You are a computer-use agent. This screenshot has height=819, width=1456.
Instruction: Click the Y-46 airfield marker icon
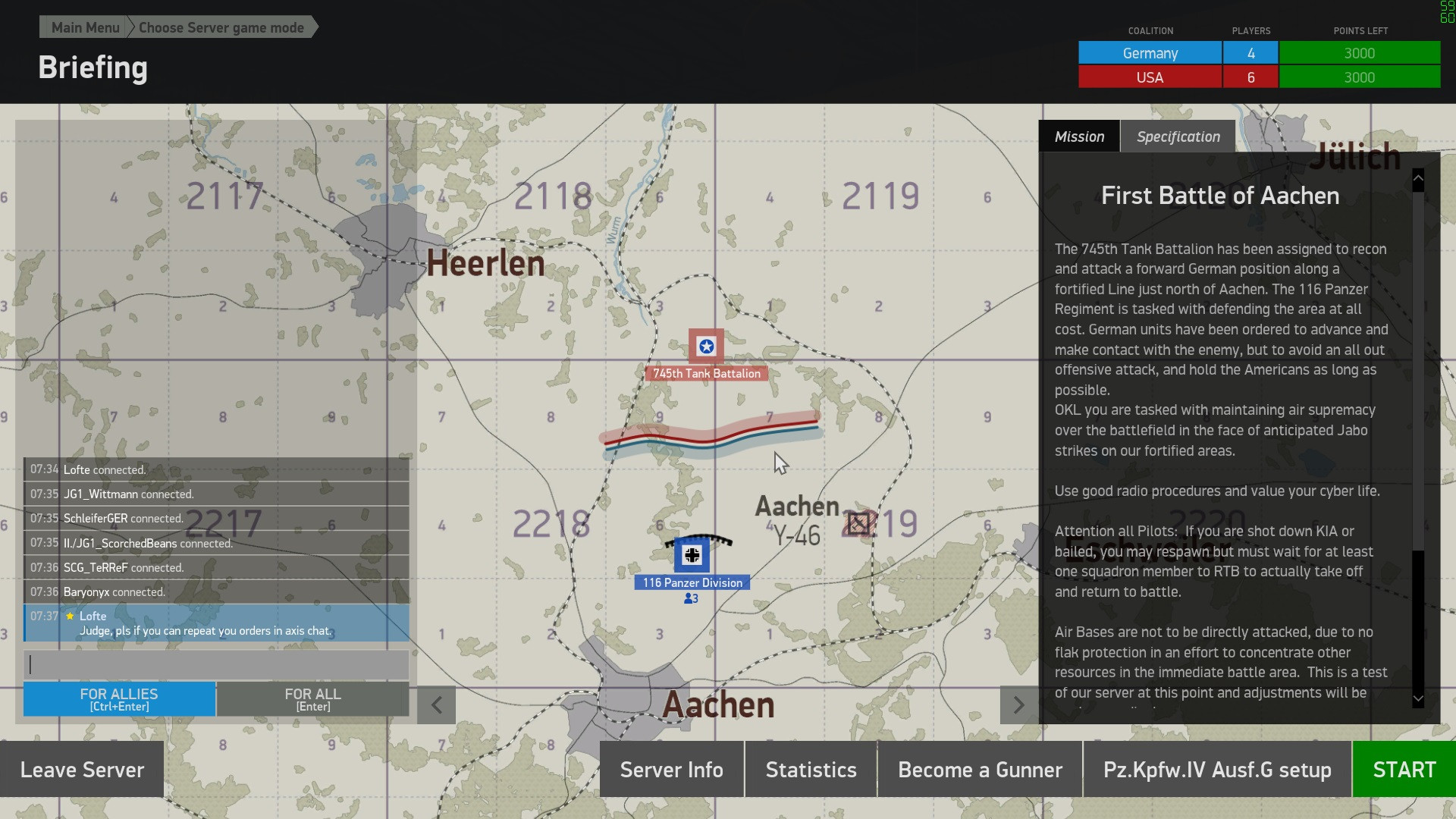859,522
